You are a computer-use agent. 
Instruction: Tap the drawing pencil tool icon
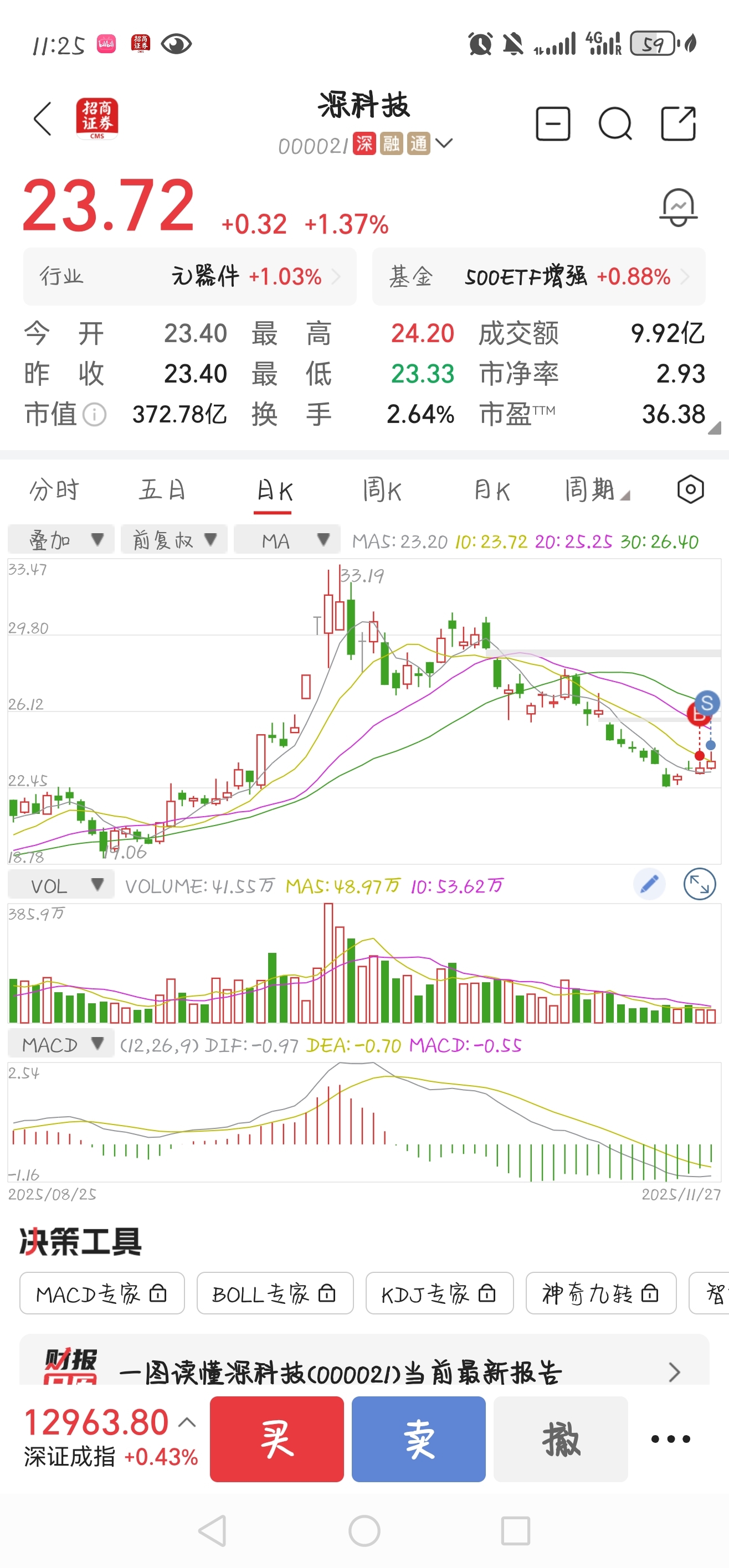649,884
